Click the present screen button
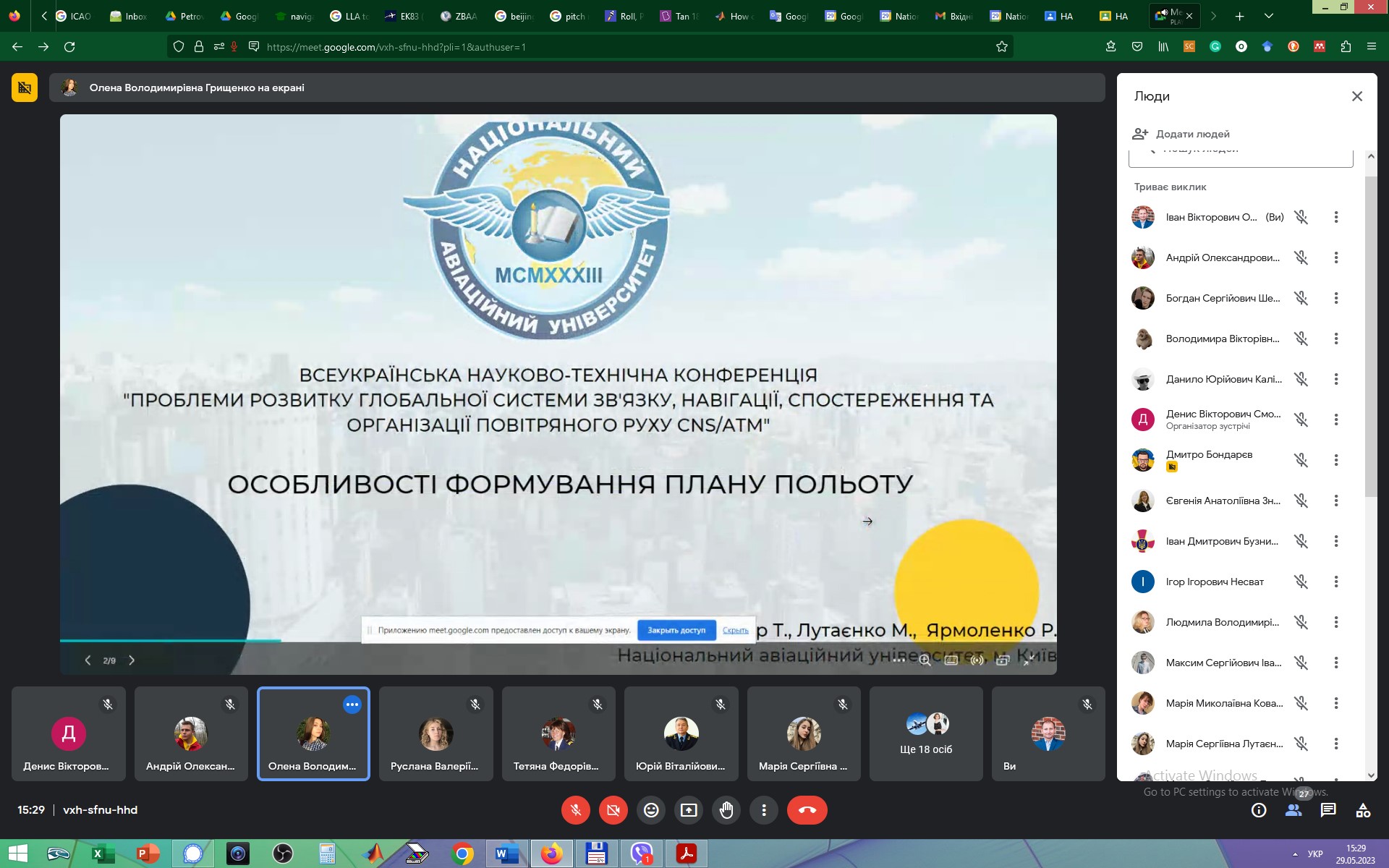 tap(689, 810)
